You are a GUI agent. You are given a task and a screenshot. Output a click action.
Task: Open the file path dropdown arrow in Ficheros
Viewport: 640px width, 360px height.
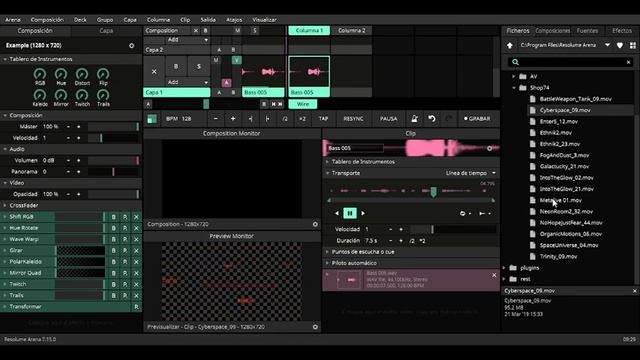(x=607, y=45)
